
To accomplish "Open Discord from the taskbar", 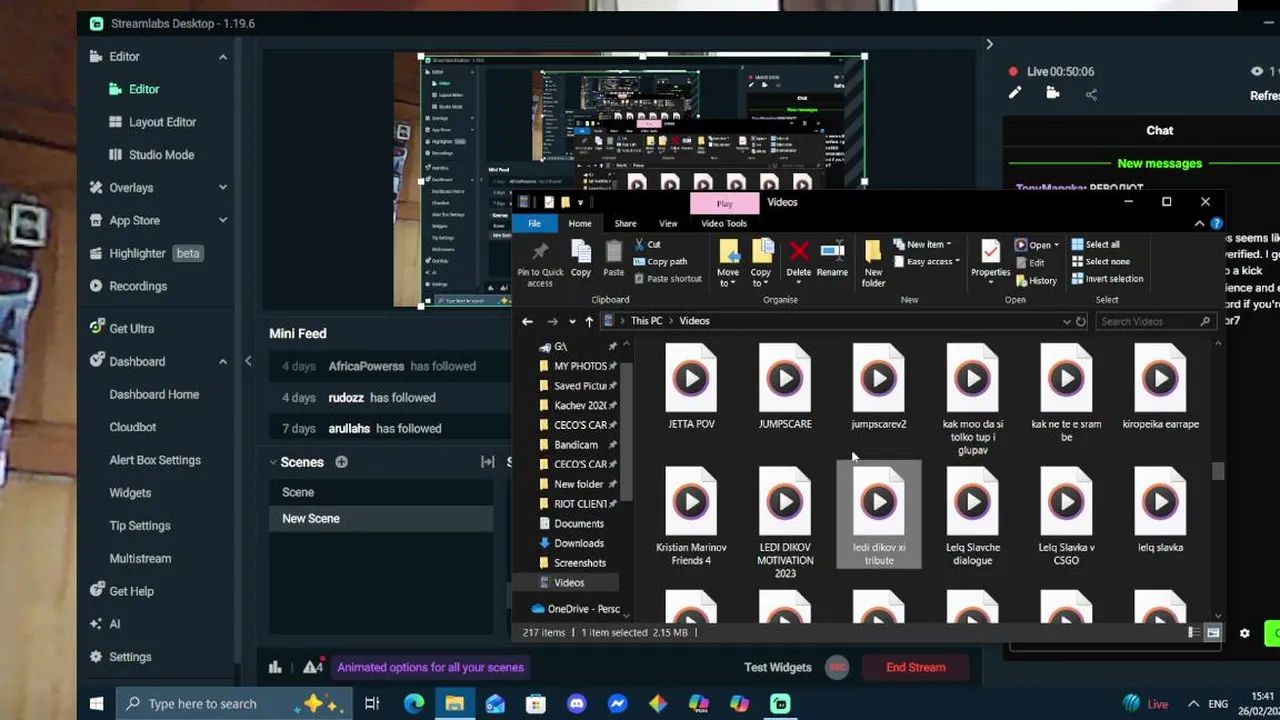I will [576, 704].
